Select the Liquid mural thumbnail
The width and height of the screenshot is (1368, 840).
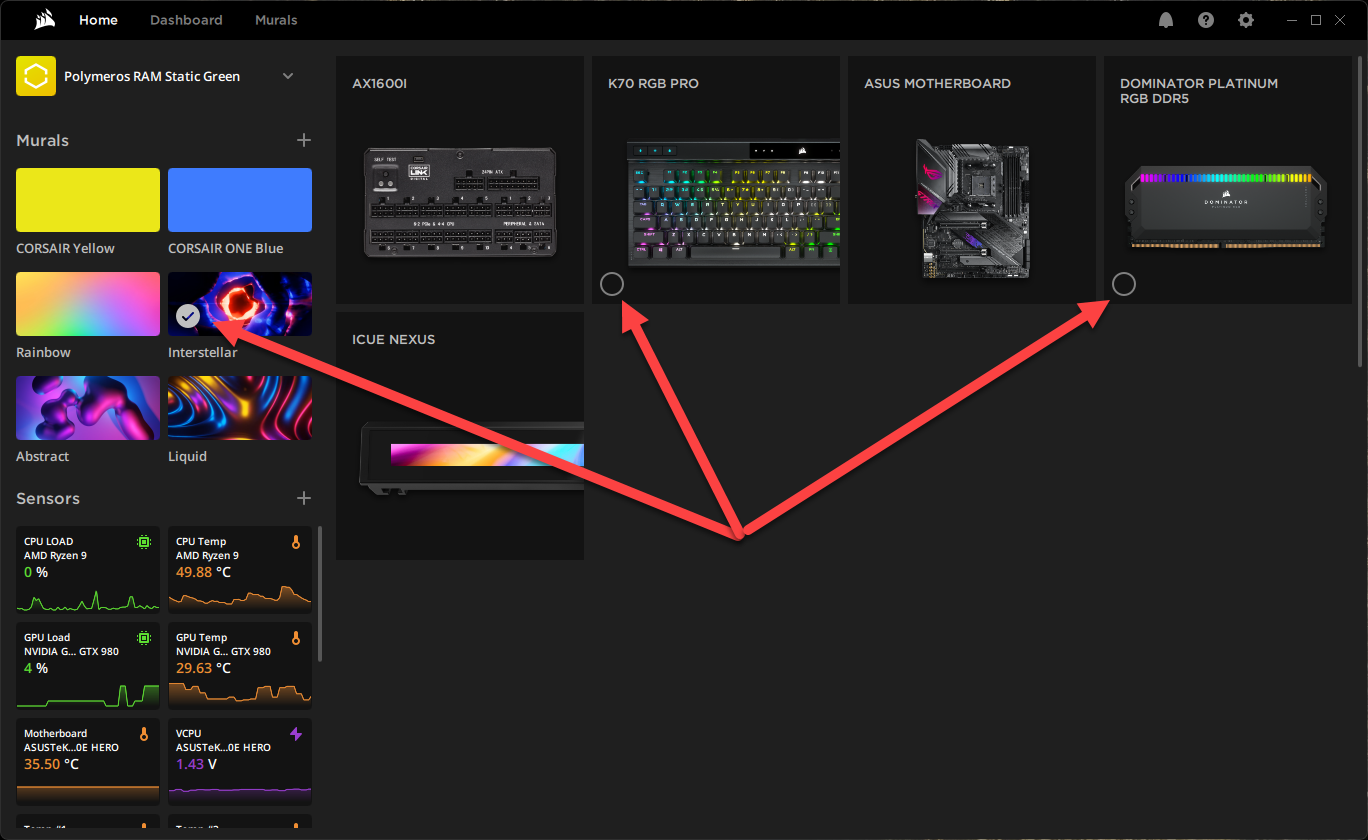click(240, 408)
